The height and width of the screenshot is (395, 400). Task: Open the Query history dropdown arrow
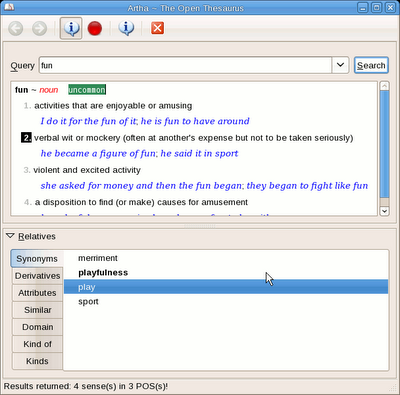tap(340, 65)
